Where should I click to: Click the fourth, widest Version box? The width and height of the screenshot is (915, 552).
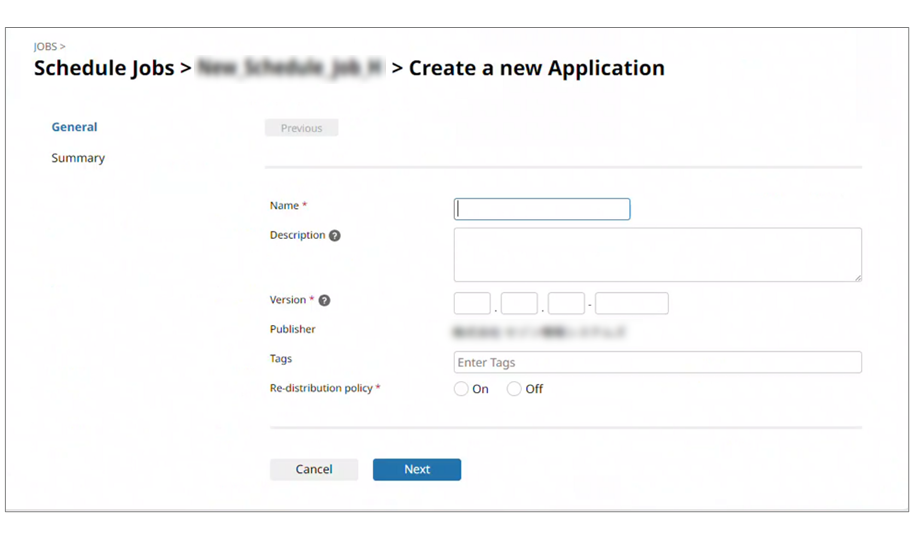[x=631, y=303]
